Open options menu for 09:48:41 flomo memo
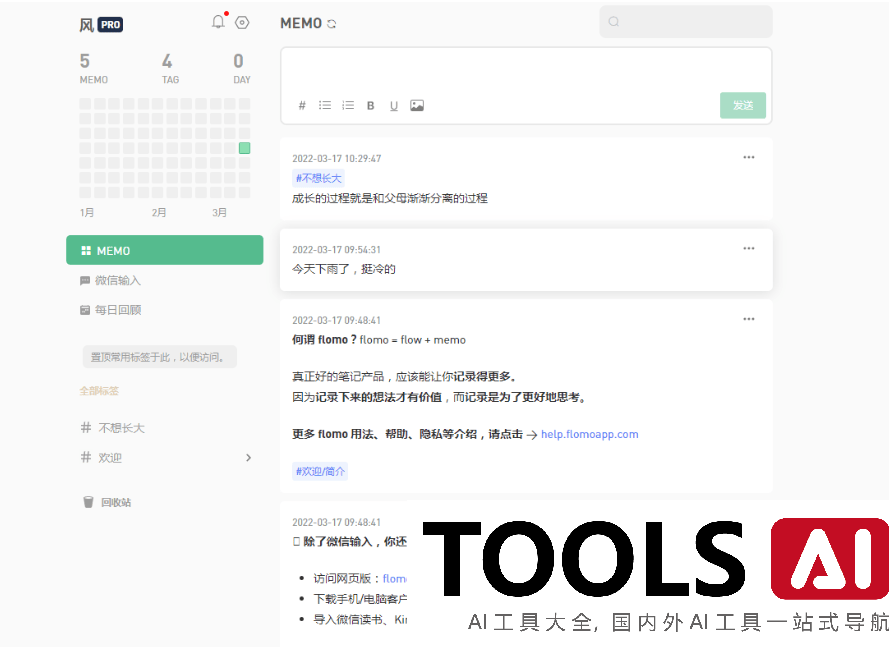The image size is (889, 647). point(749,319)
